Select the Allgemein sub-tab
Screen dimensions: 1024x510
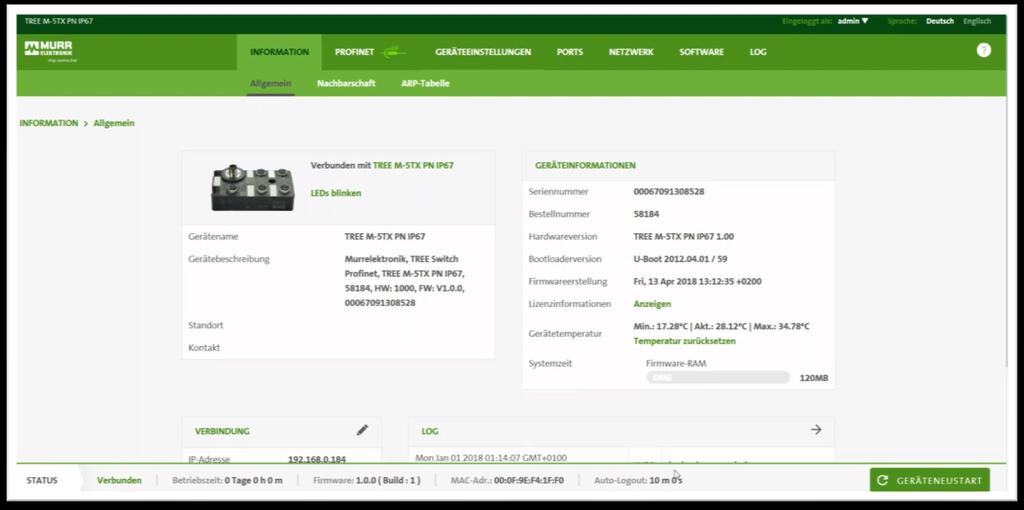pos(270,84)
